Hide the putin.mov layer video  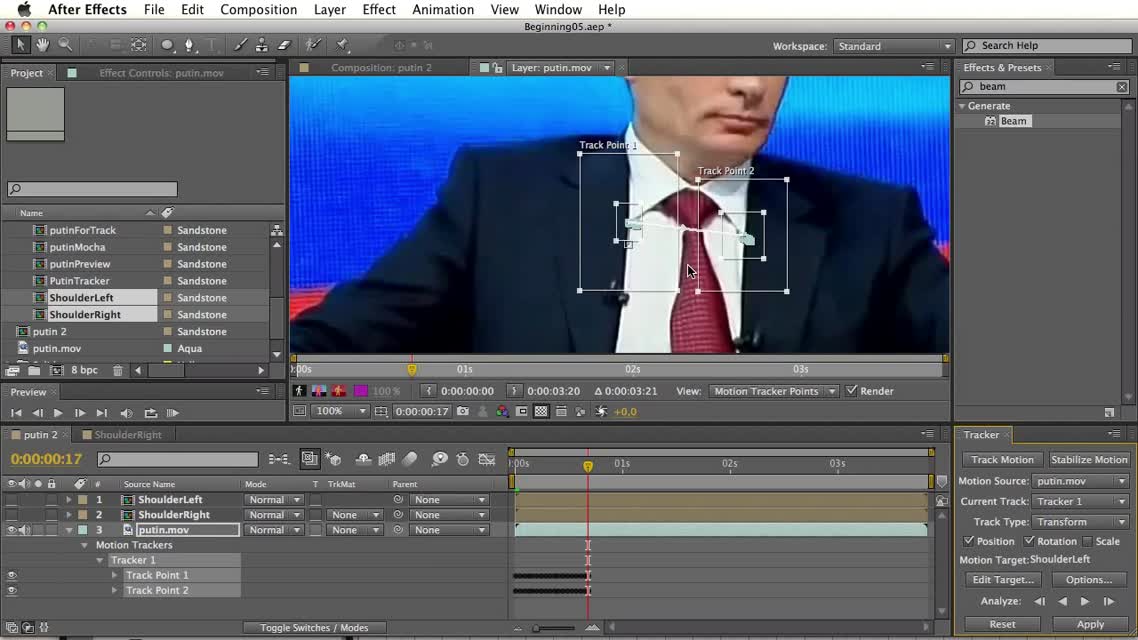[11, 530]
